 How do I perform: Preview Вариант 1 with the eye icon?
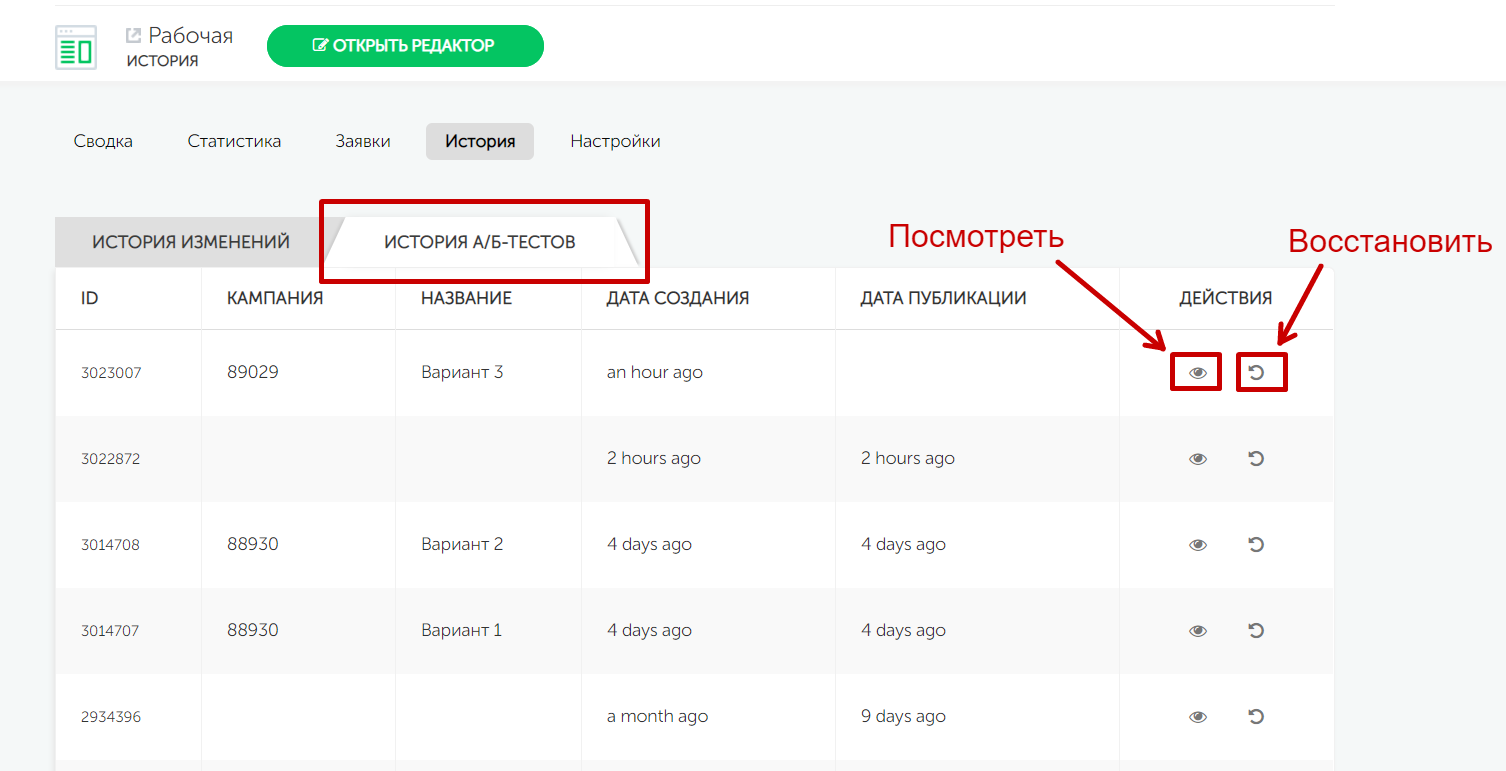1197,631
